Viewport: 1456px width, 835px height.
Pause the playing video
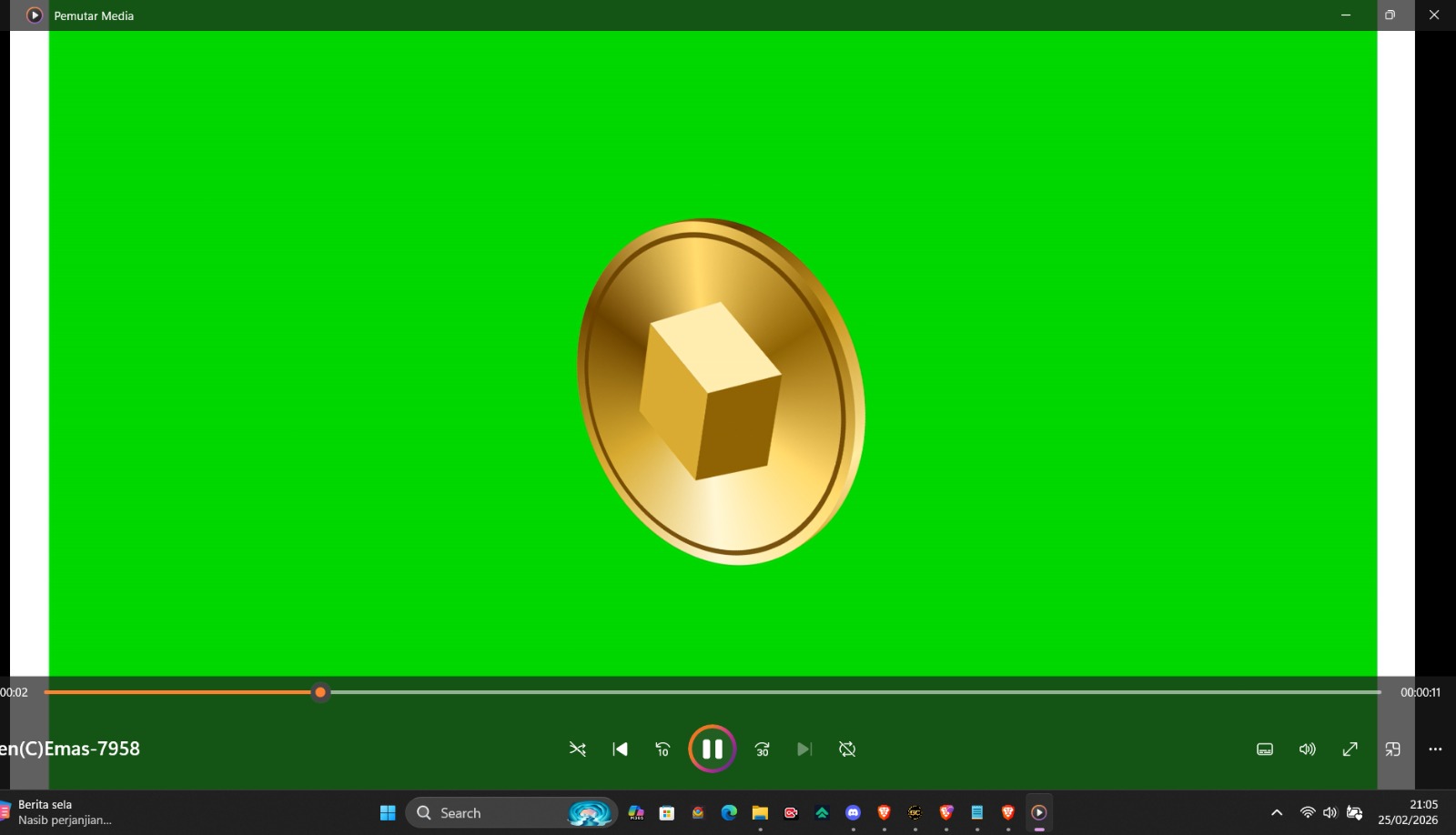click(712, 749)
